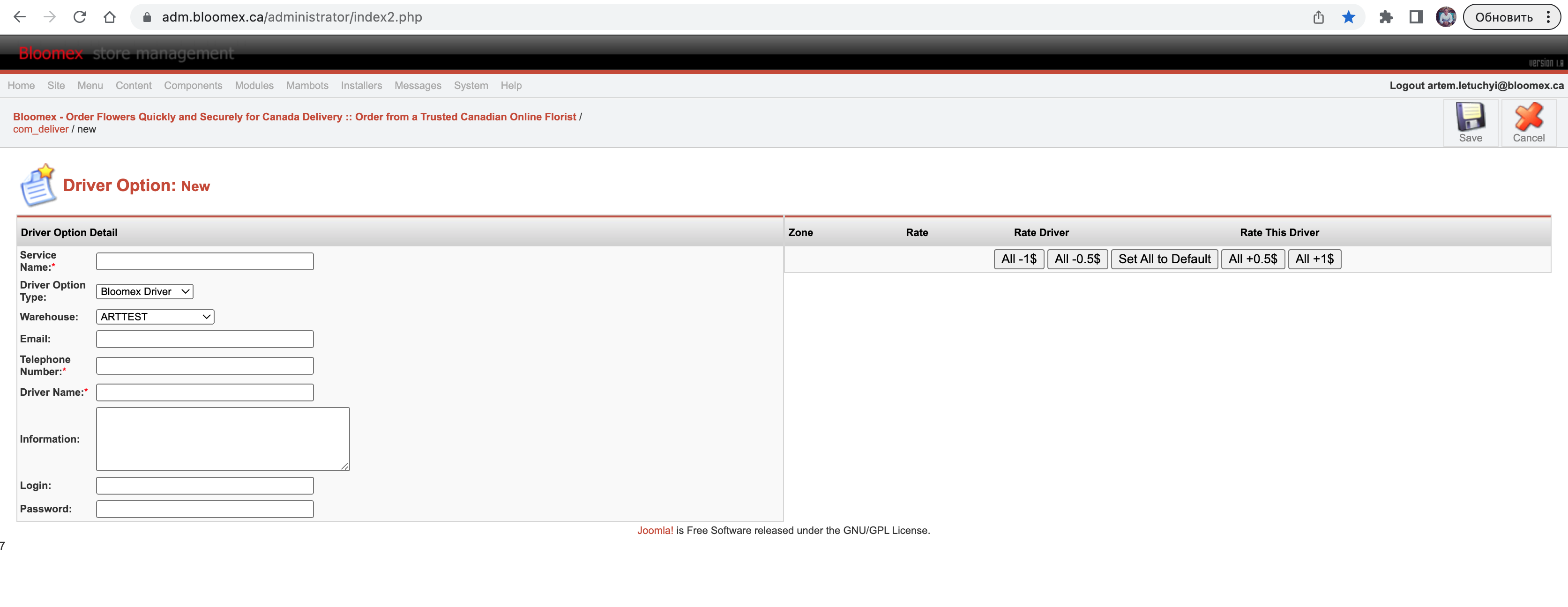Open the Menu menu item
The width and height of the screenshot is (1568, 607).
90,86
